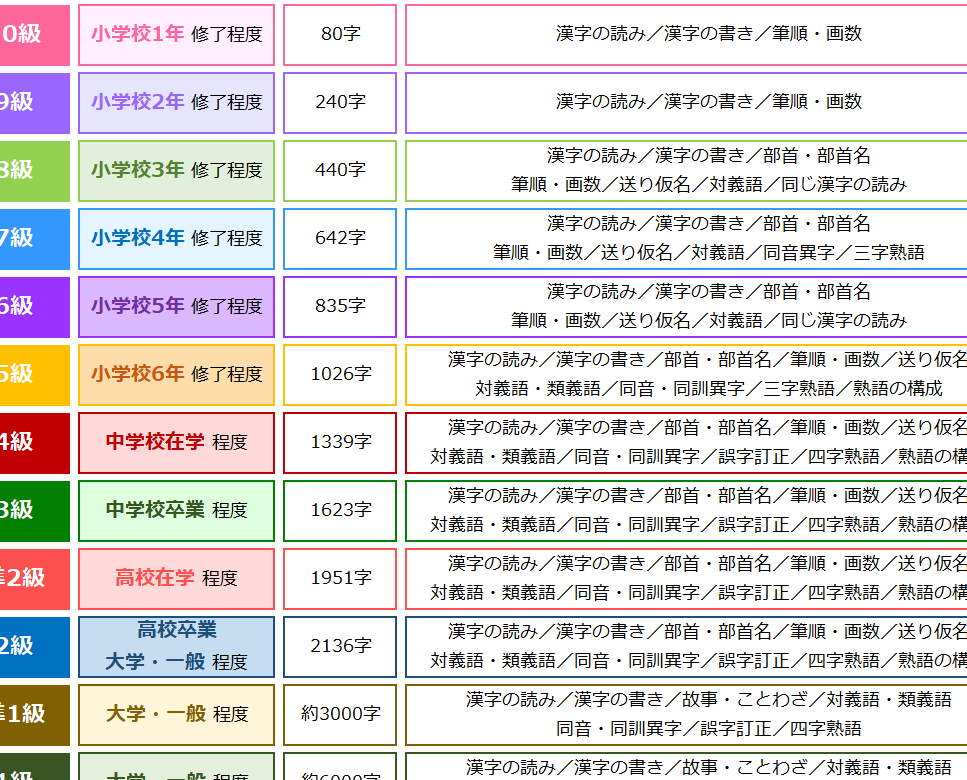The width and height of the screenshot is (967, 780).
Task: Select the 642字 kanji count cell
Action: pos(340,238)
